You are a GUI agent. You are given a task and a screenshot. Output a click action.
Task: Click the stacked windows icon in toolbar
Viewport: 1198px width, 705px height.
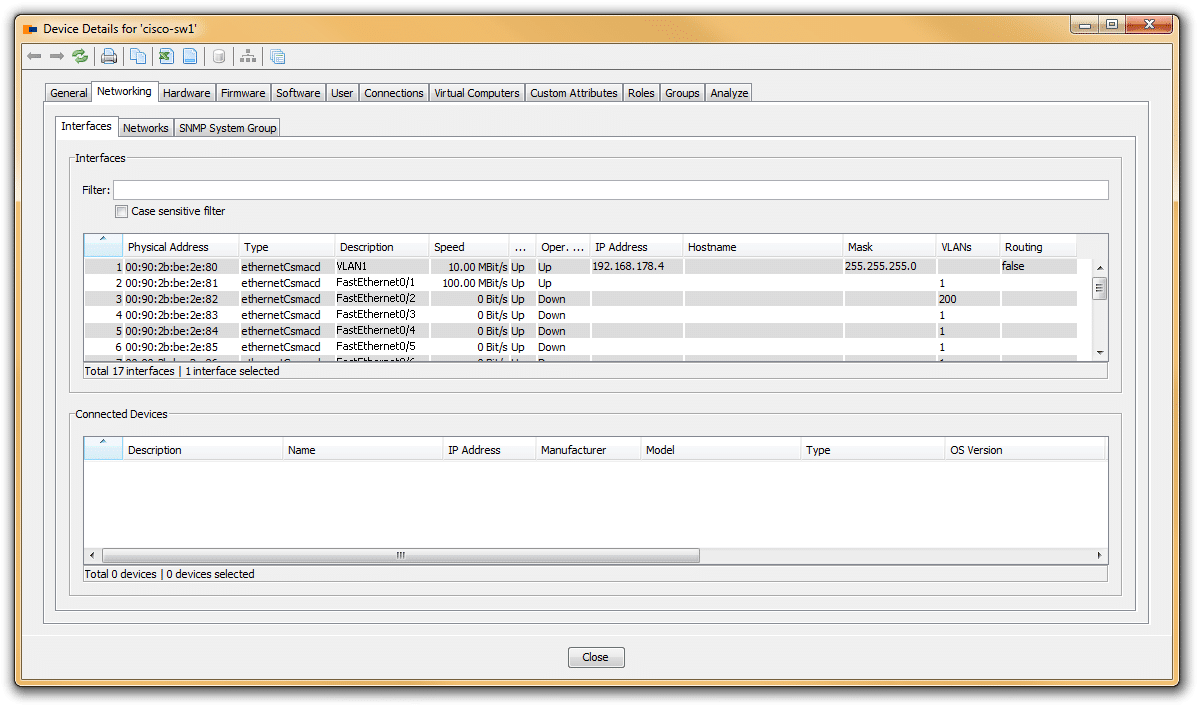(277, 56)
